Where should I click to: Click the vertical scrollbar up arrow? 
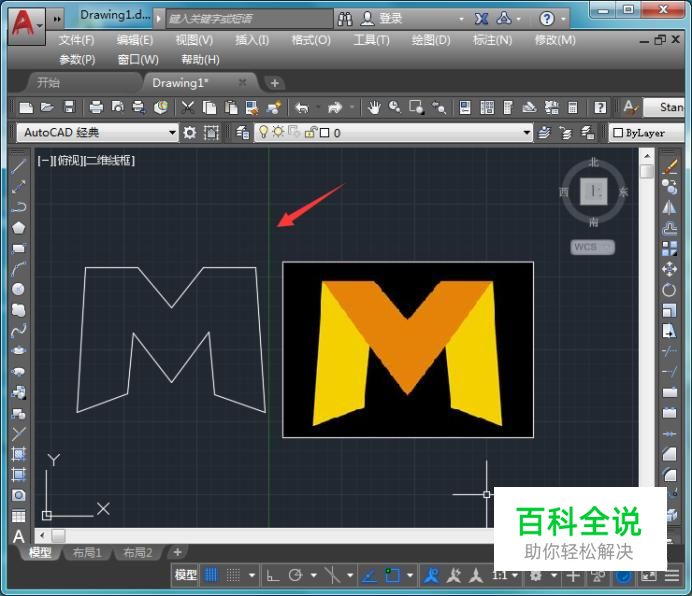pyautogui.click(x=647, y=156)
